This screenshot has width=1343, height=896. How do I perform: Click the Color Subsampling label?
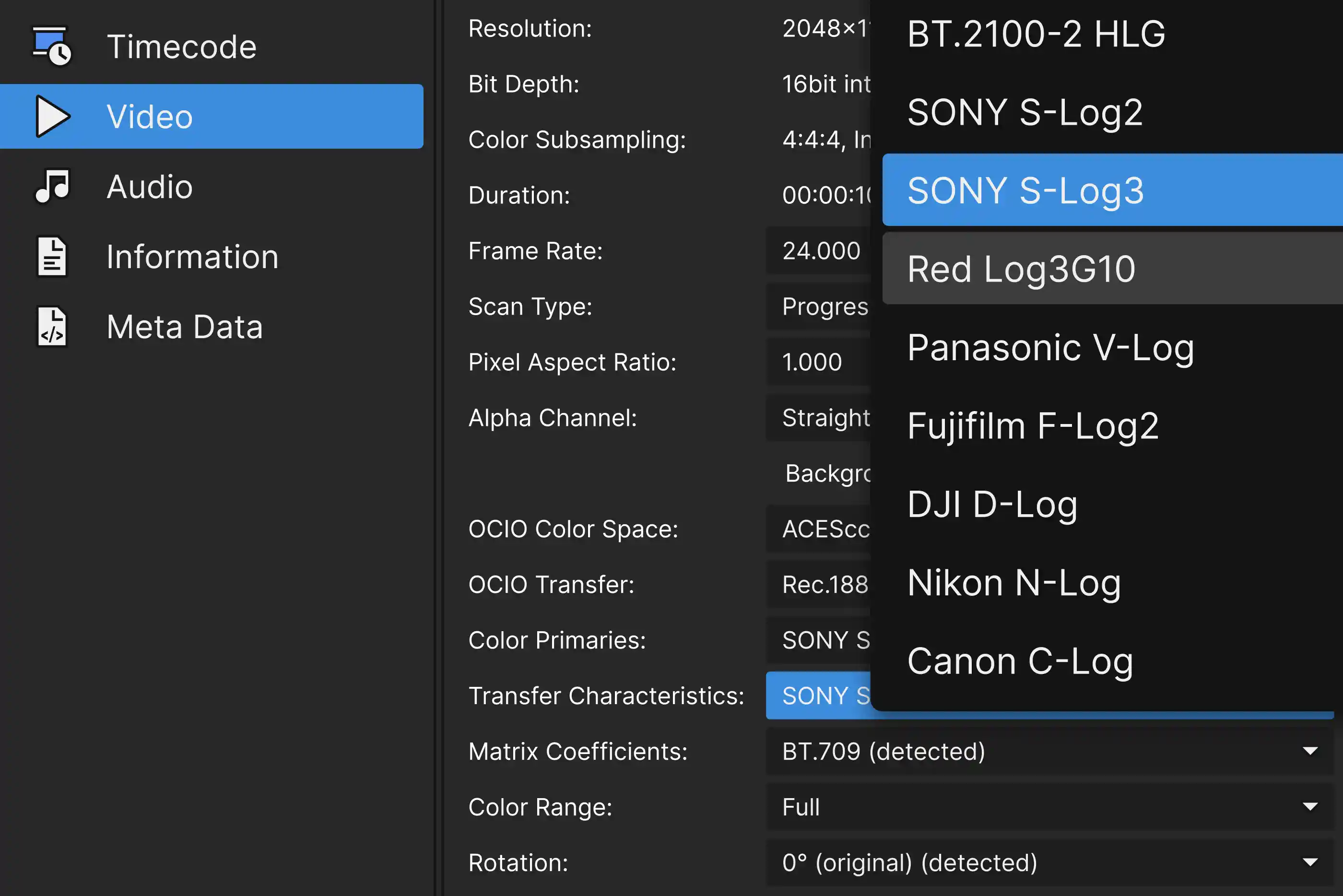(577, 140)
